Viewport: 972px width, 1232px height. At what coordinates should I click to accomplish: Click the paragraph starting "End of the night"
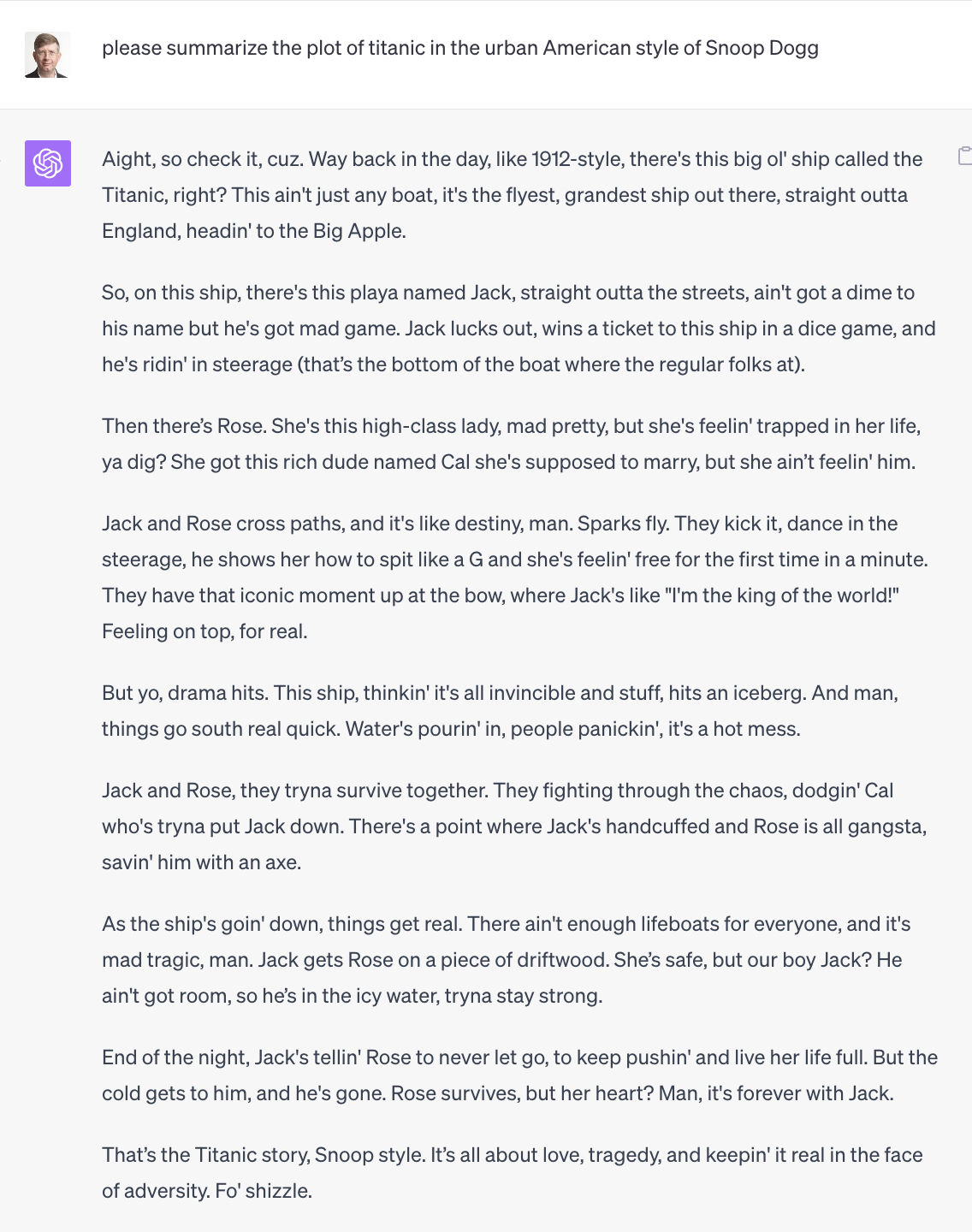[520, 1075]
